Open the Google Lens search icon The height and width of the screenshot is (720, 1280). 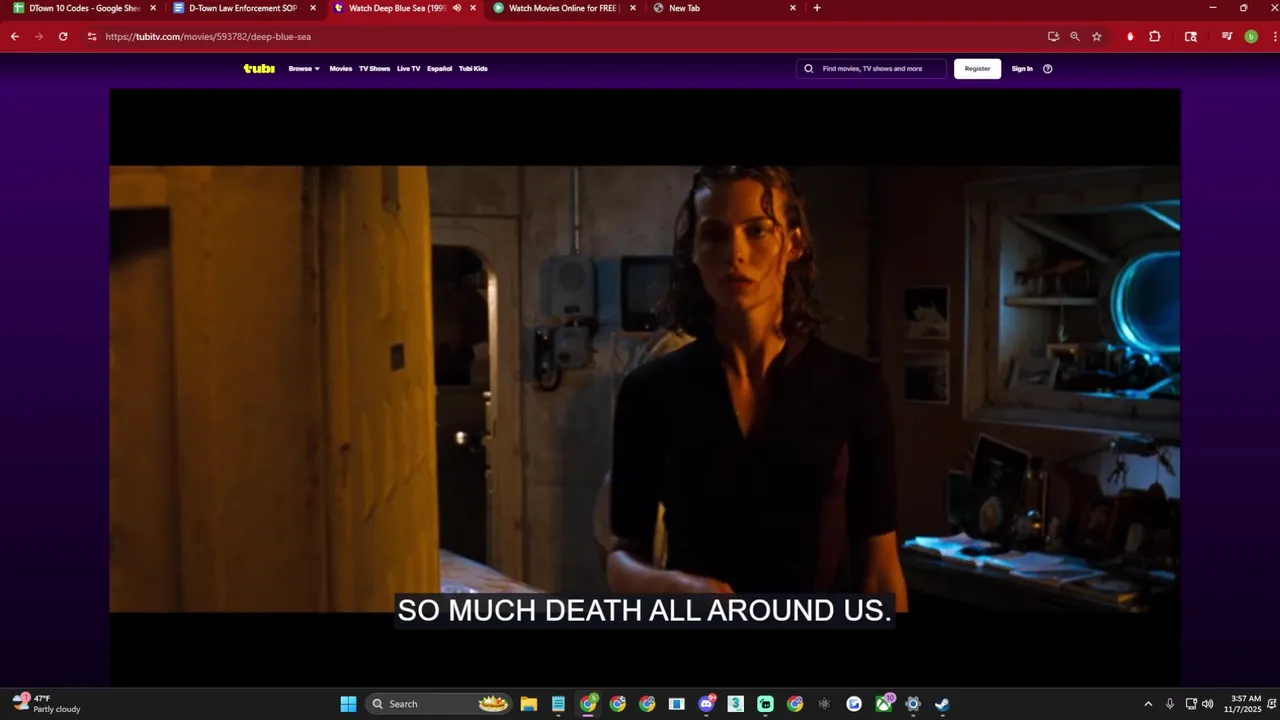pos(1191,36)
